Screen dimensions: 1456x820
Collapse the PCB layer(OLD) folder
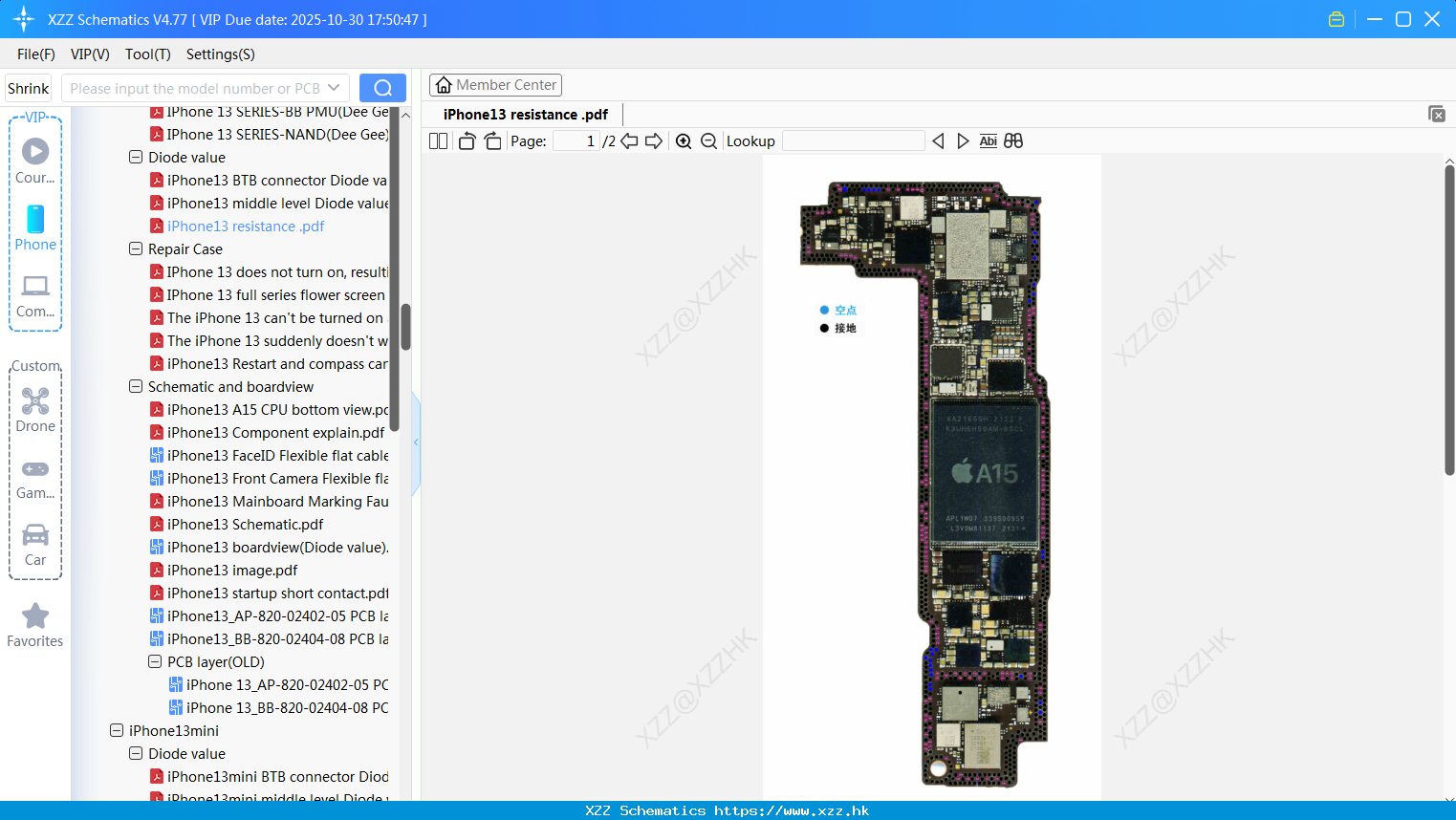point(155,661)
